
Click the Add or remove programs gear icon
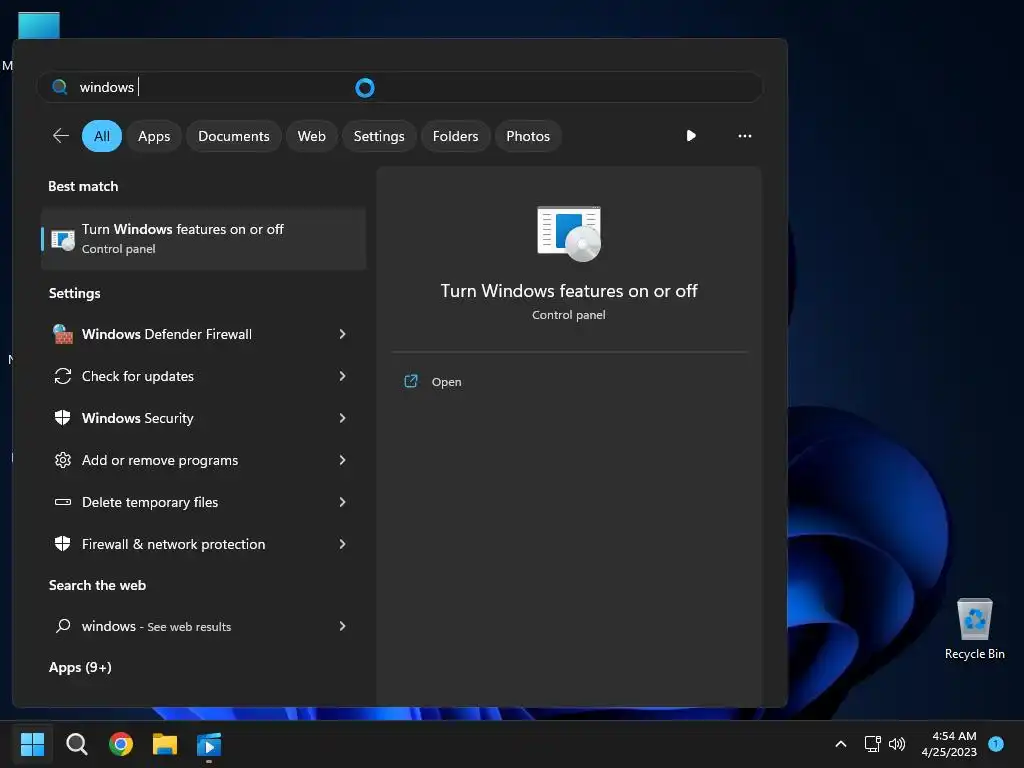(63, 460)
